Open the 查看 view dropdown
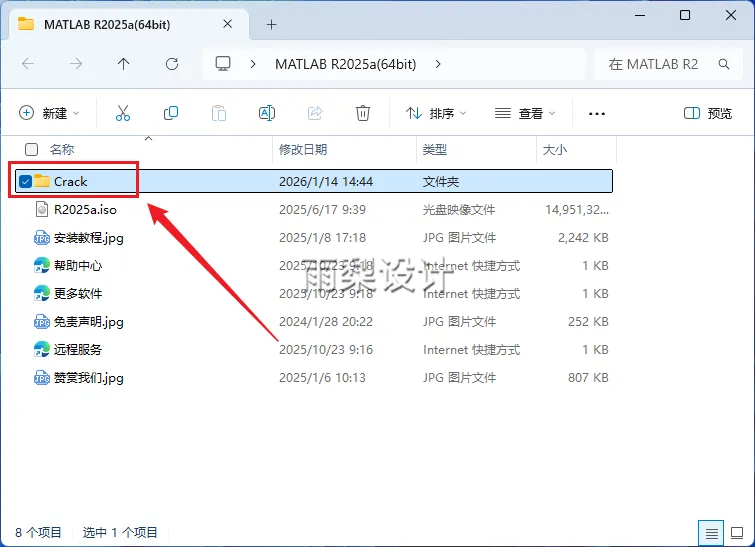The width and height of the screenshot is (755, 547). pyautogui.click(x=525, y=114)
